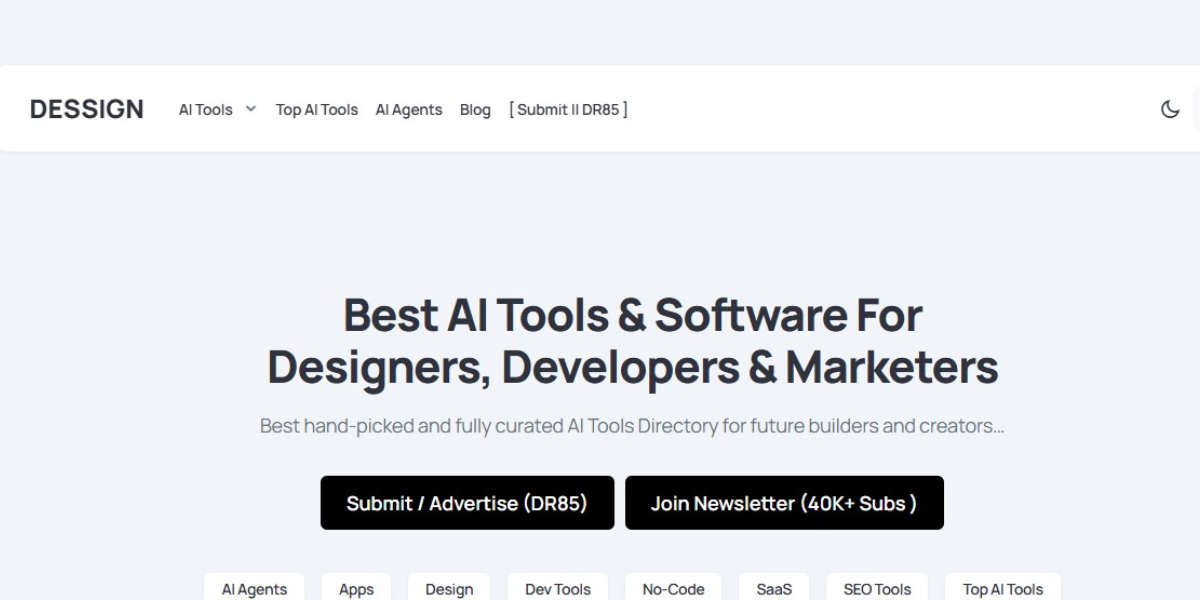
Task: Select the SEO Tools category chip
Action: tap(877, 588)
